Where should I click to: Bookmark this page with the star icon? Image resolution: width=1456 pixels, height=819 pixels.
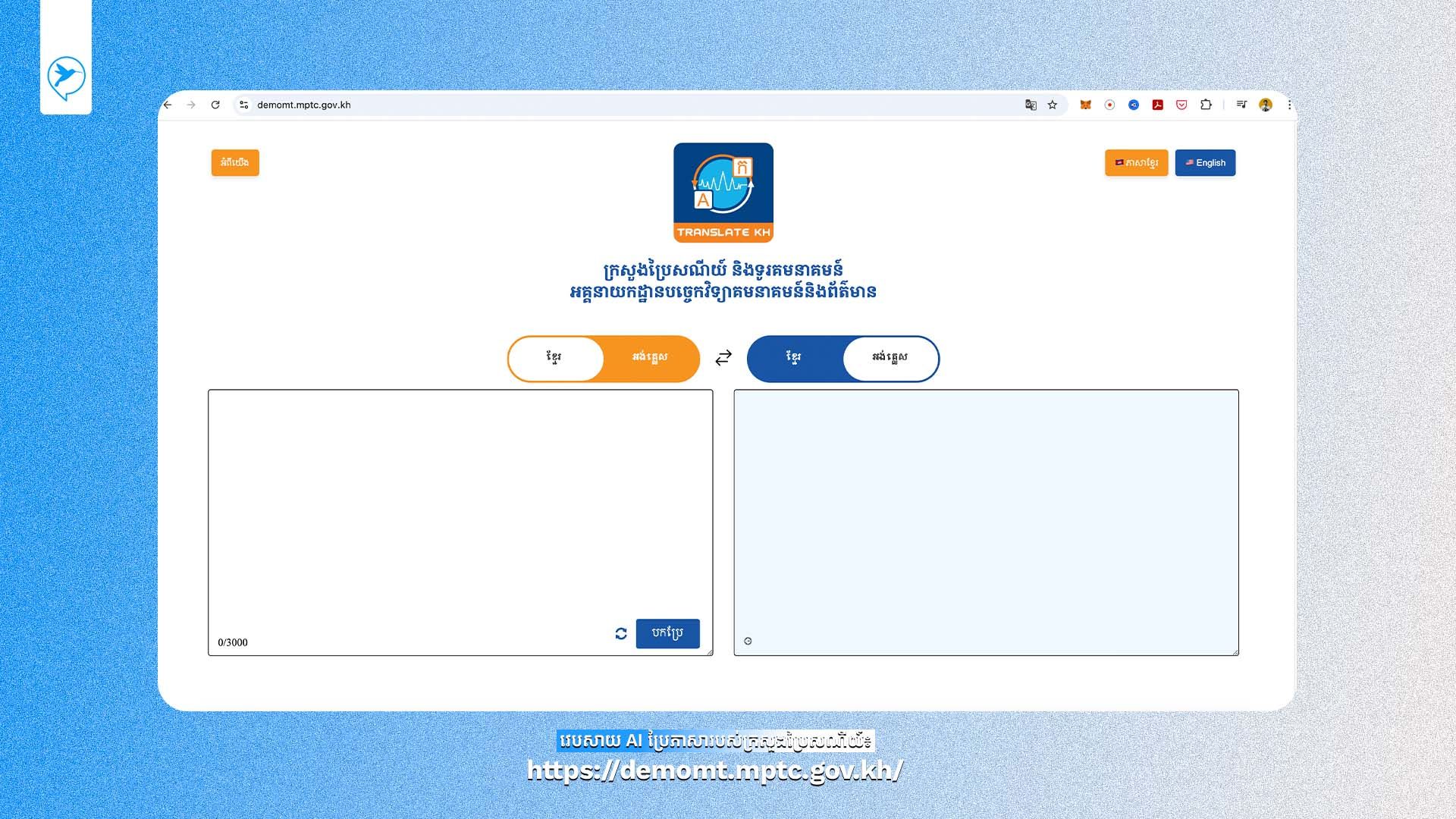pyautogui.click(x=1053, y=105)
